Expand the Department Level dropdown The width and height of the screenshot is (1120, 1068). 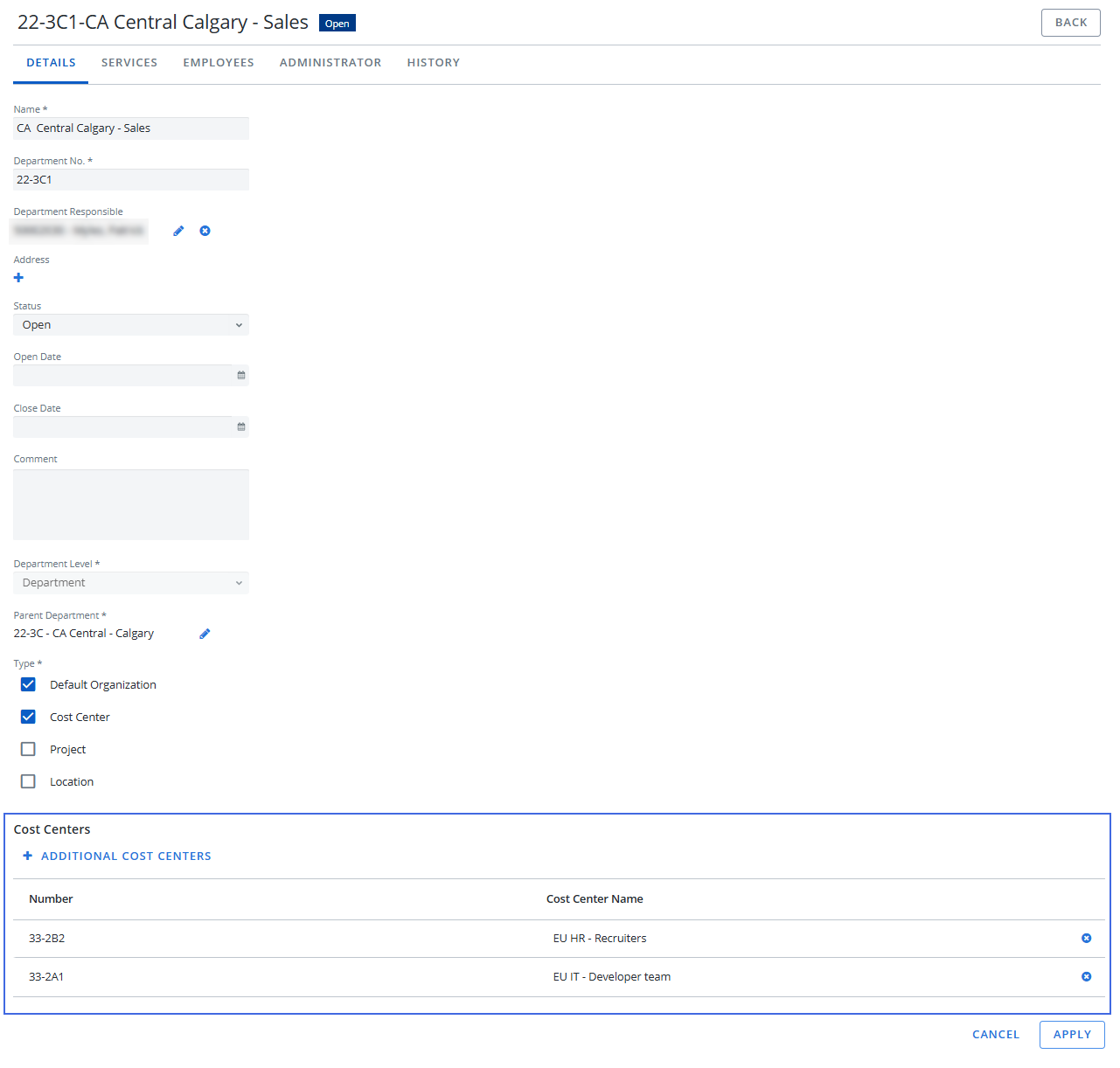click(x=131, y=583)
